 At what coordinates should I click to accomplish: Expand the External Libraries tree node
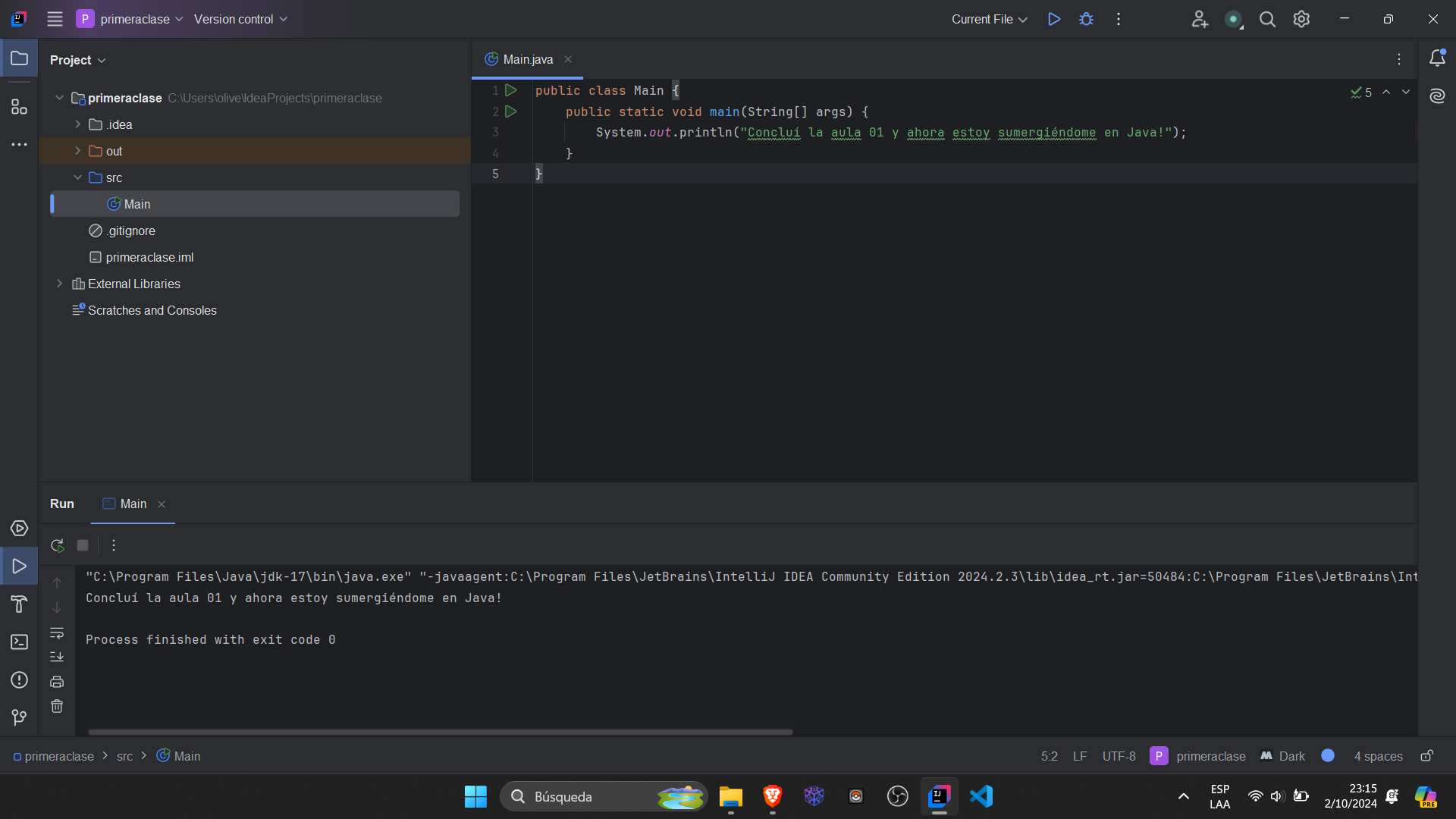60,283
